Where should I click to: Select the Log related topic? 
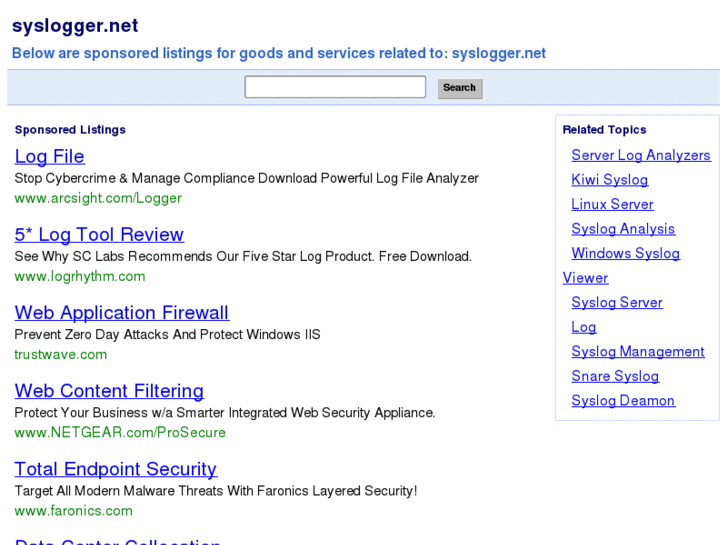click(x=584, y=327)
